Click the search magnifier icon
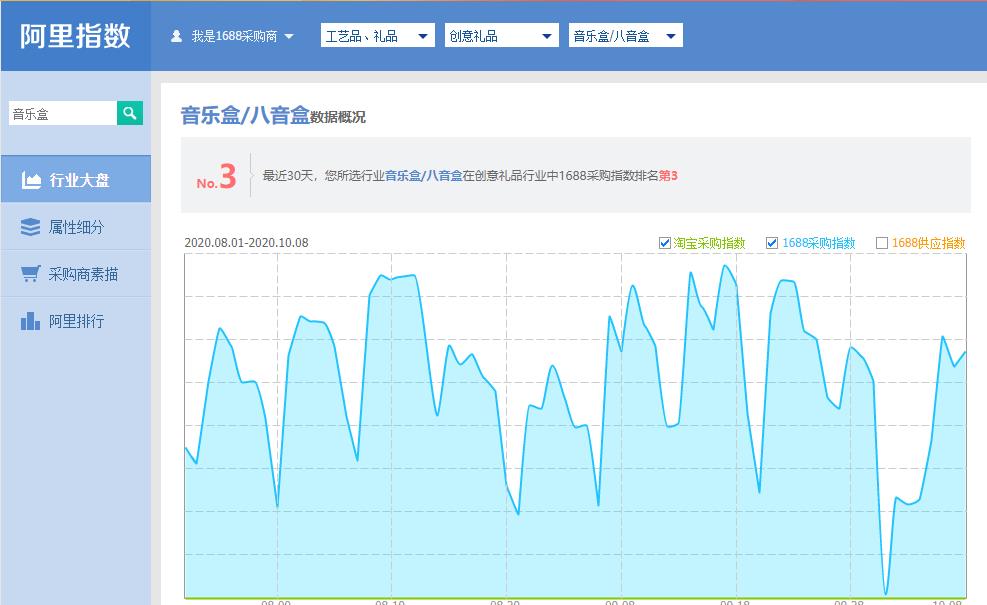Image resolution: width=987 pixels, height=605 pixels. (x=129, y=113)
